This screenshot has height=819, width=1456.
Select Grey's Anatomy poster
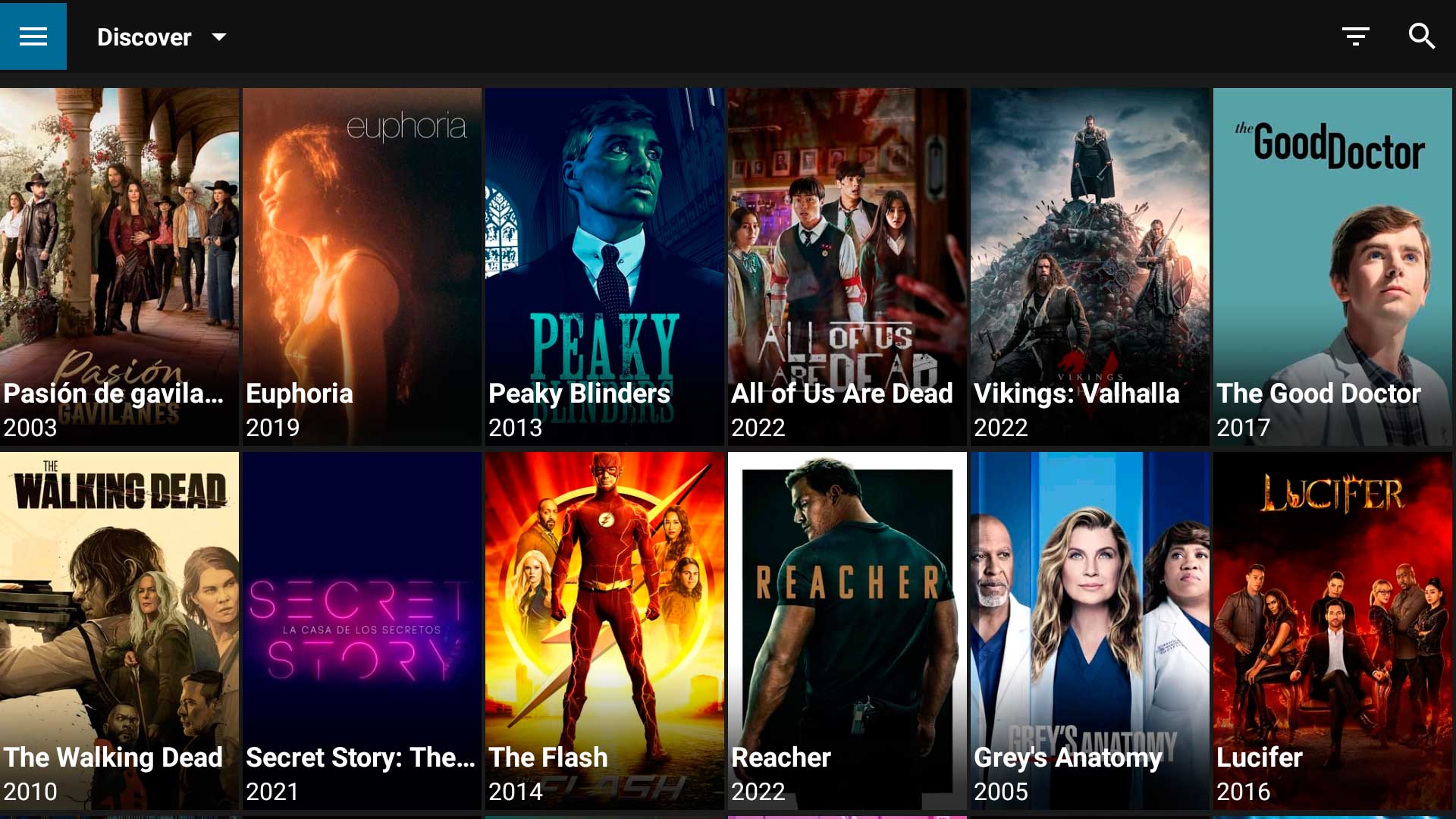click(x=1090, y=631)
